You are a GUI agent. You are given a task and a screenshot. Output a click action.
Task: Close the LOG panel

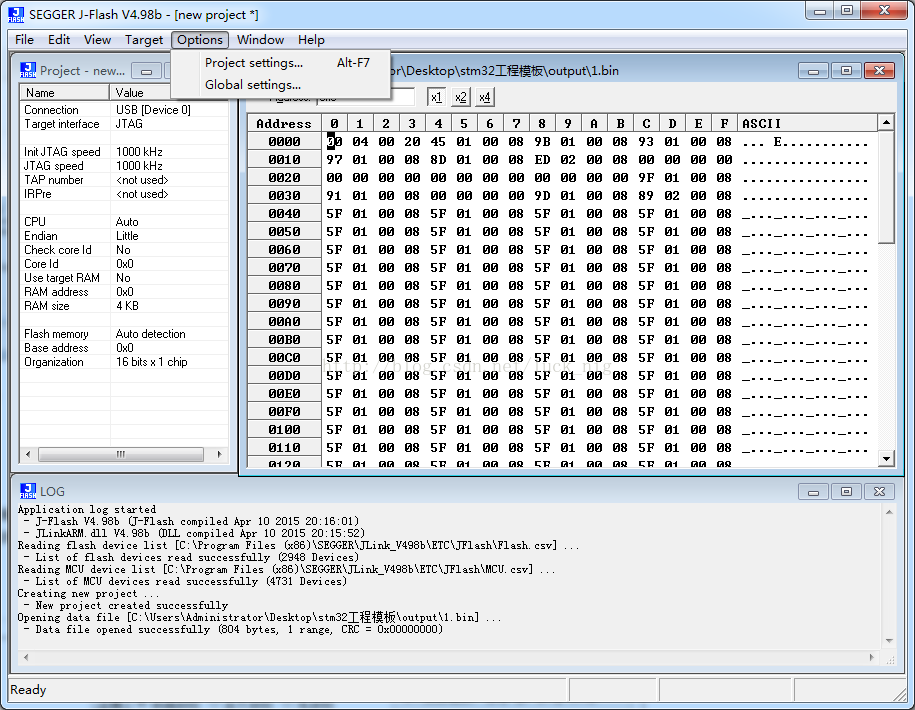879,492
